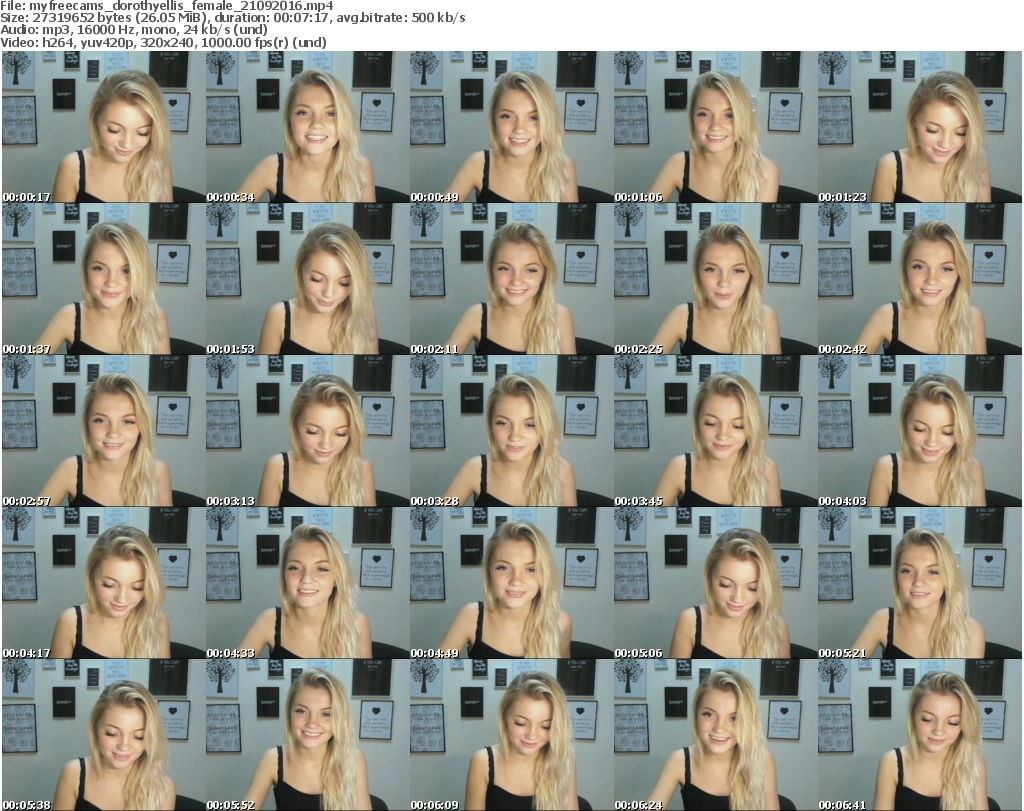
Task: Select the frame at 00:00:34
Action: click(307, 127)
